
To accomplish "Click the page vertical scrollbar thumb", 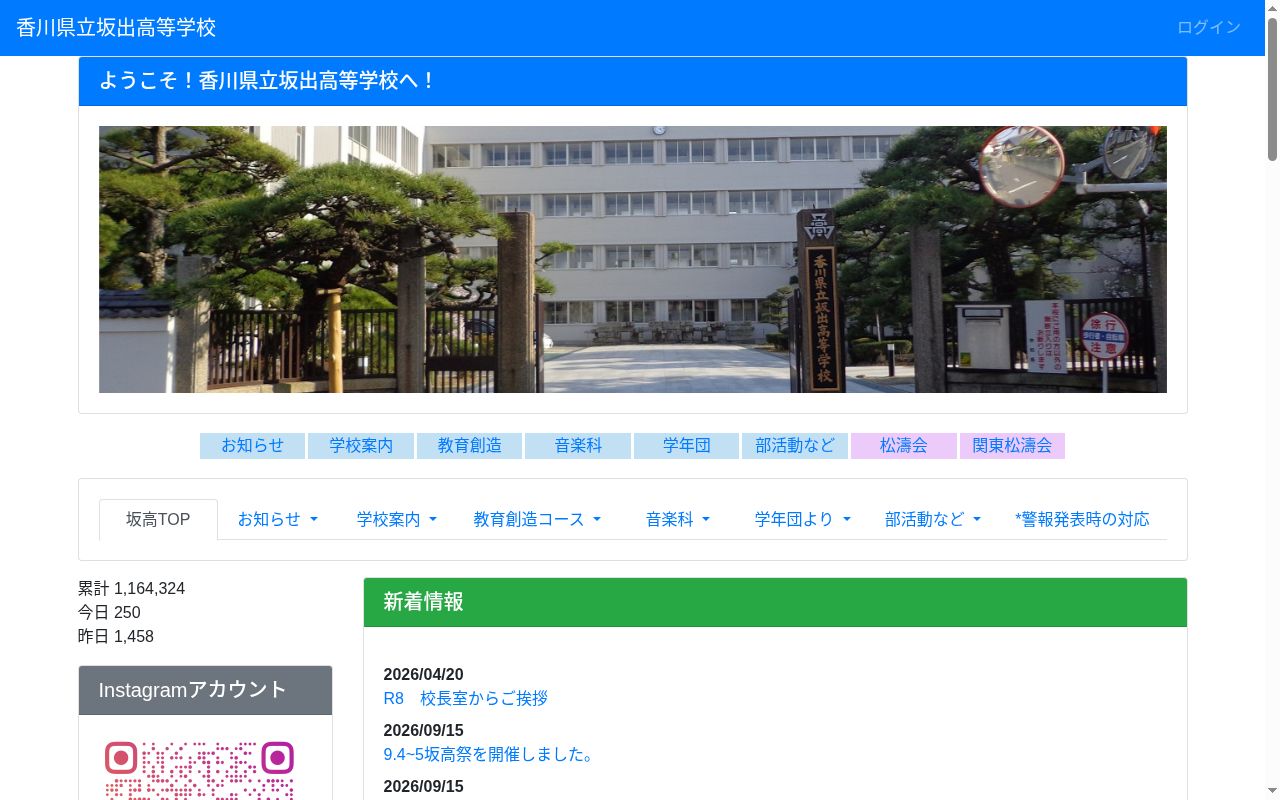I will 1272,88.
